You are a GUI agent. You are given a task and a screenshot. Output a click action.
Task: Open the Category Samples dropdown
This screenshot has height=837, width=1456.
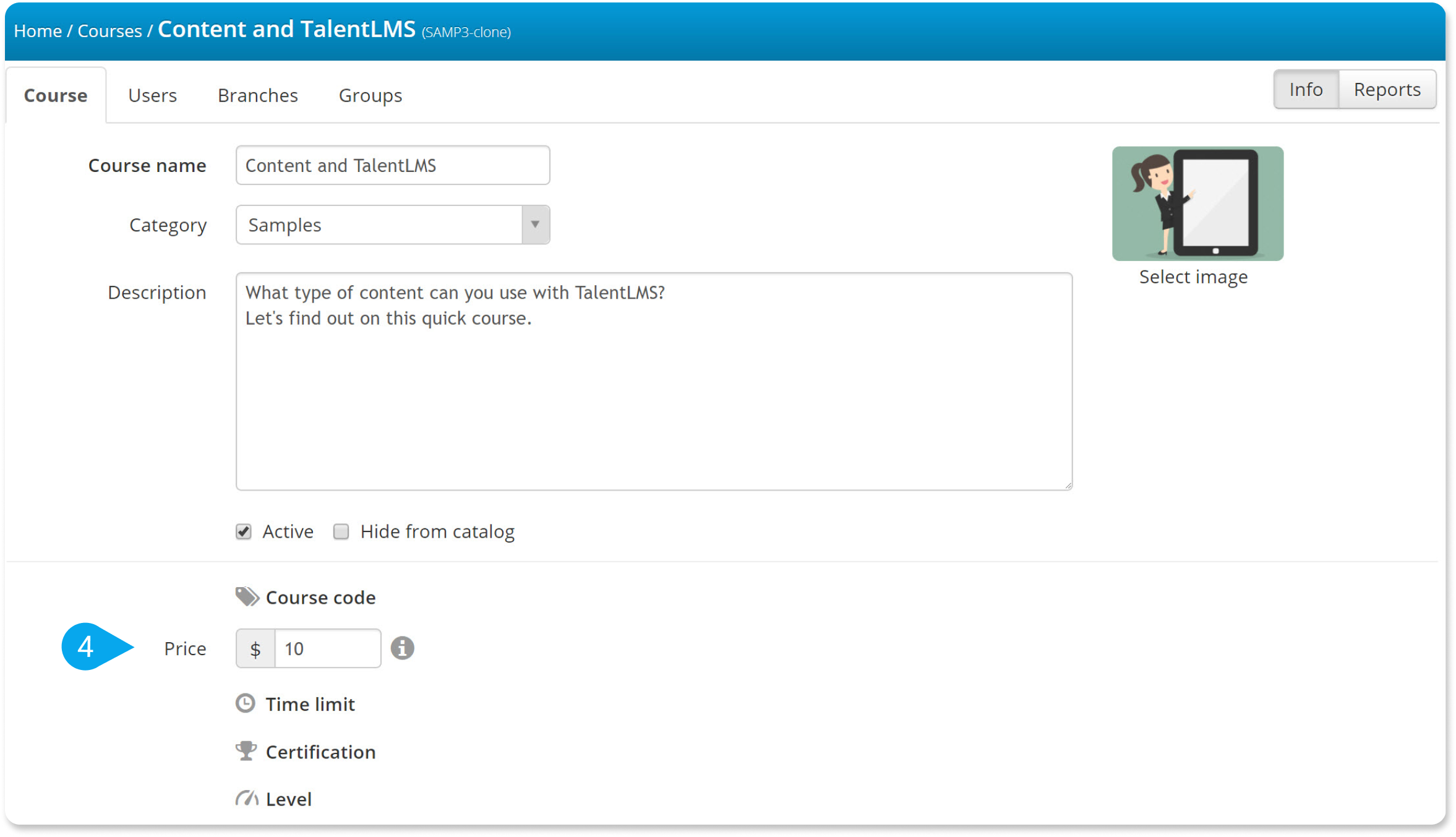pyautogui.click(x=393, y=225)
